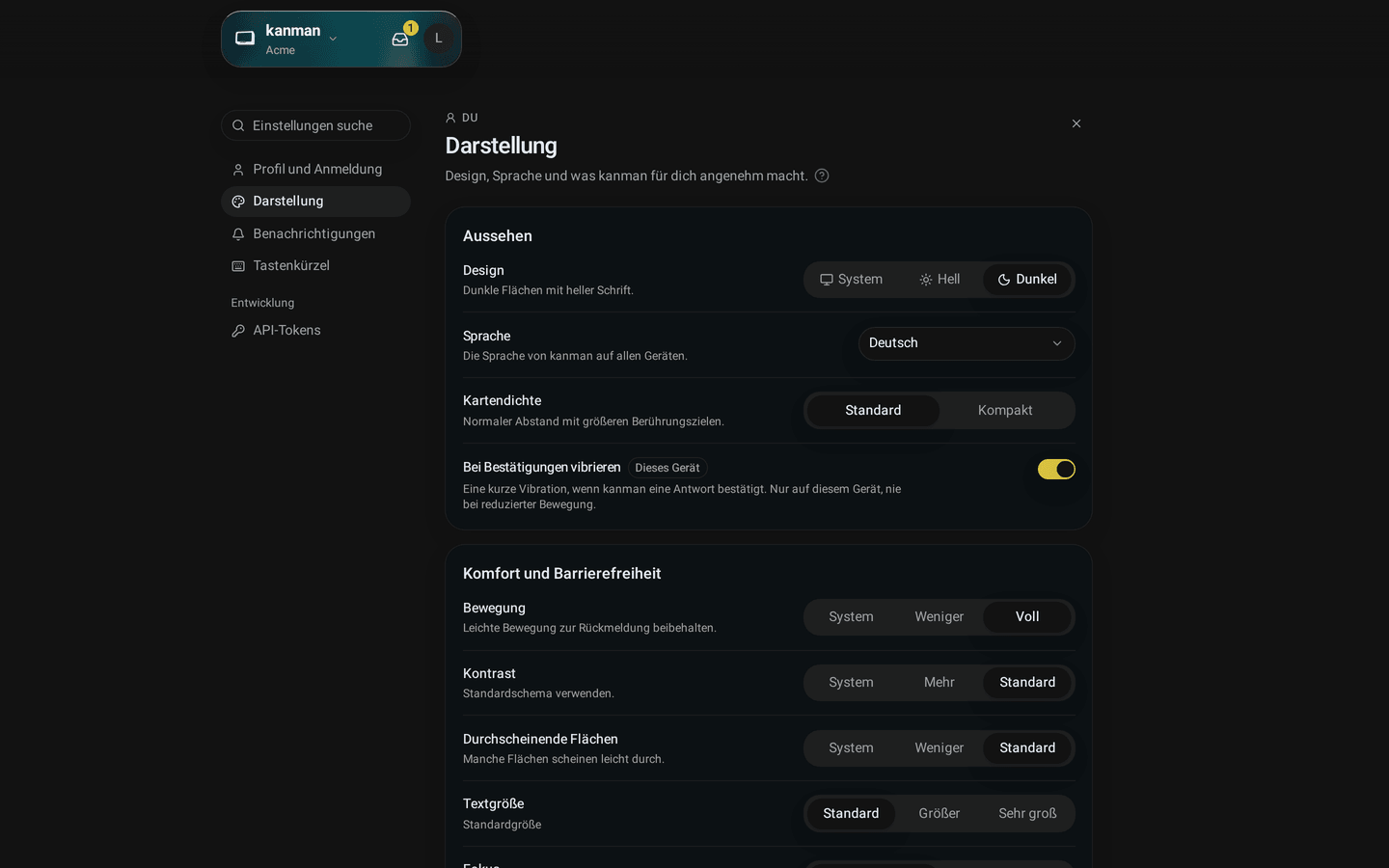Set Kartendichte to Standard

873,411
